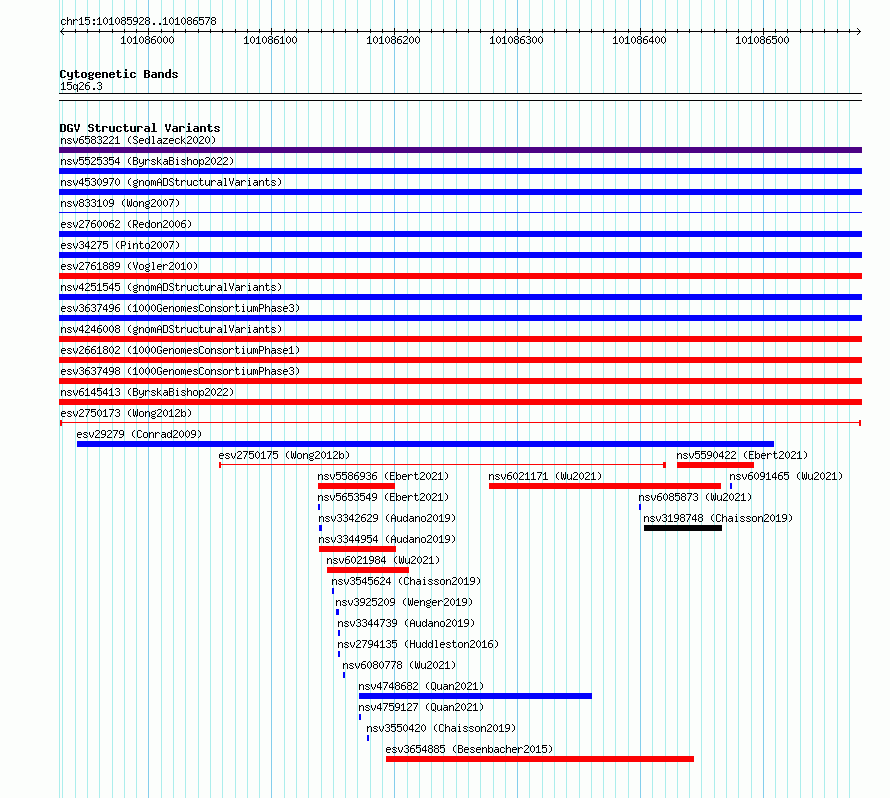Image resolution: width=890 pixels, height=798 pixels.
Task: Click esv2750173 (Wong2012b) label
Action: click(126, 413)
